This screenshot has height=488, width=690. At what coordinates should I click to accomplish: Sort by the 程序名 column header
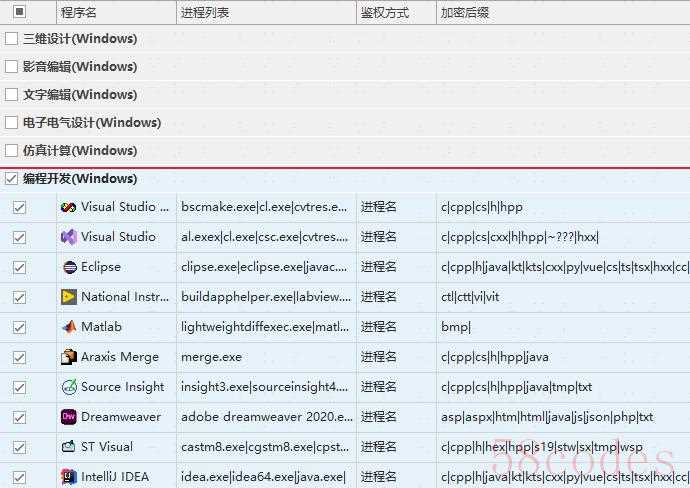[x=117, y=12]
